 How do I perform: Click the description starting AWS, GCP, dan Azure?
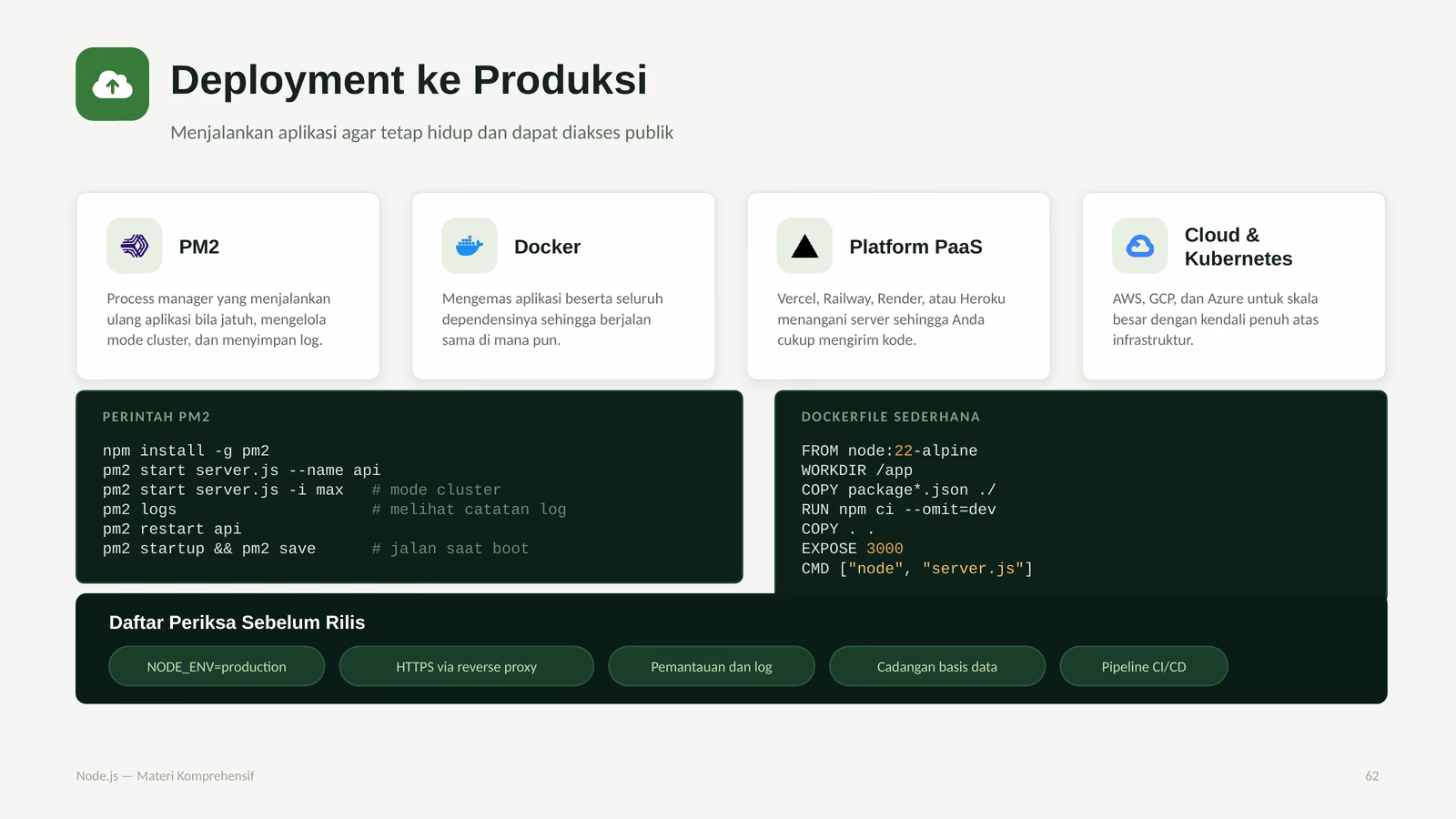[x=1215, y=319]
